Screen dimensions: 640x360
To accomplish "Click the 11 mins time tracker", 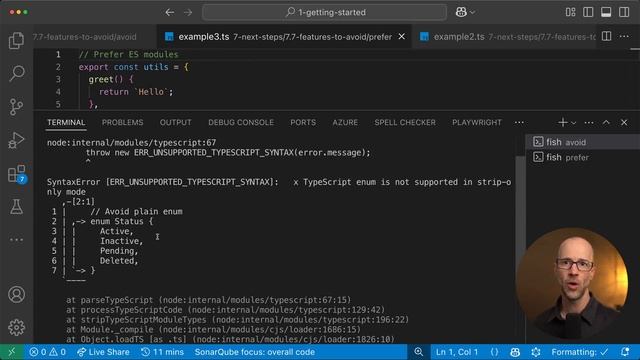I will pos(162,352).
